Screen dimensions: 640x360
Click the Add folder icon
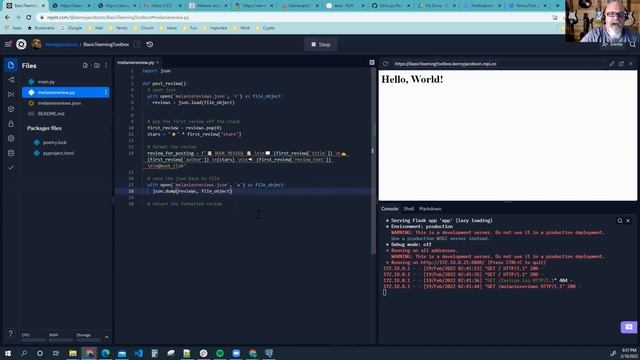click(x=97, y=66)
